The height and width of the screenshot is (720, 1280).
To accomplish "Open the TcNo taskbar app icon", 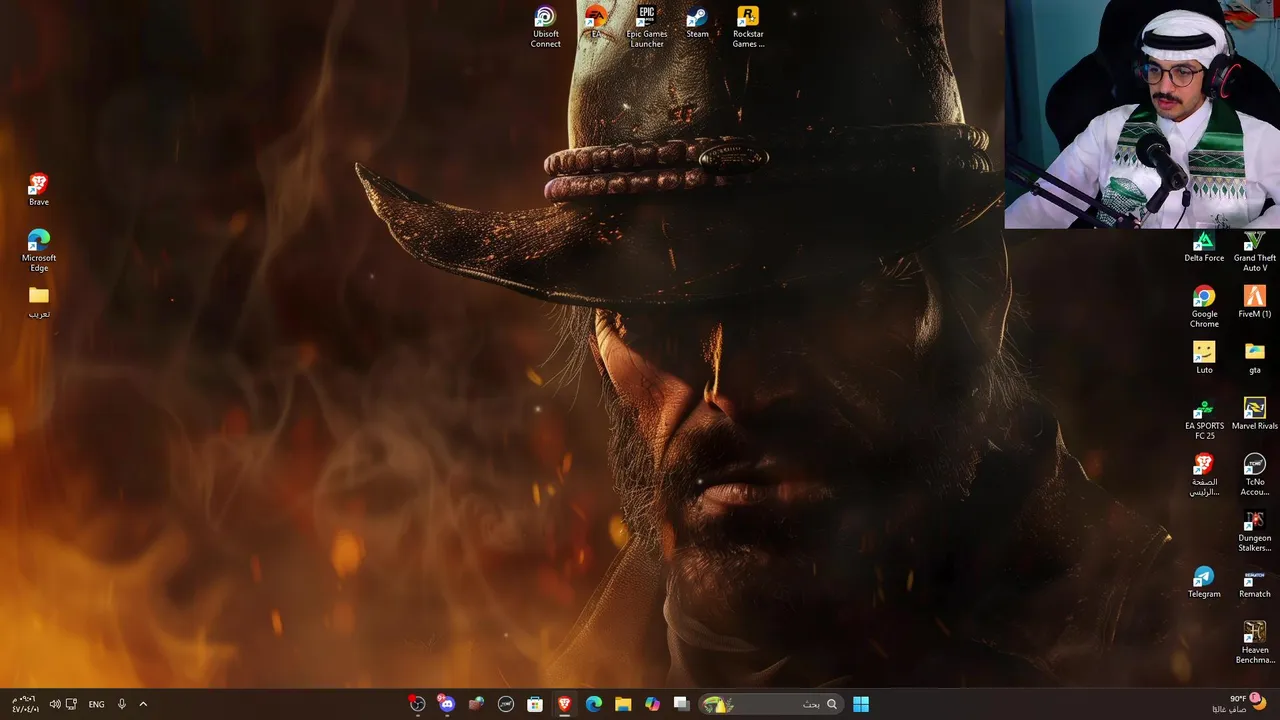I will [506, 704].
